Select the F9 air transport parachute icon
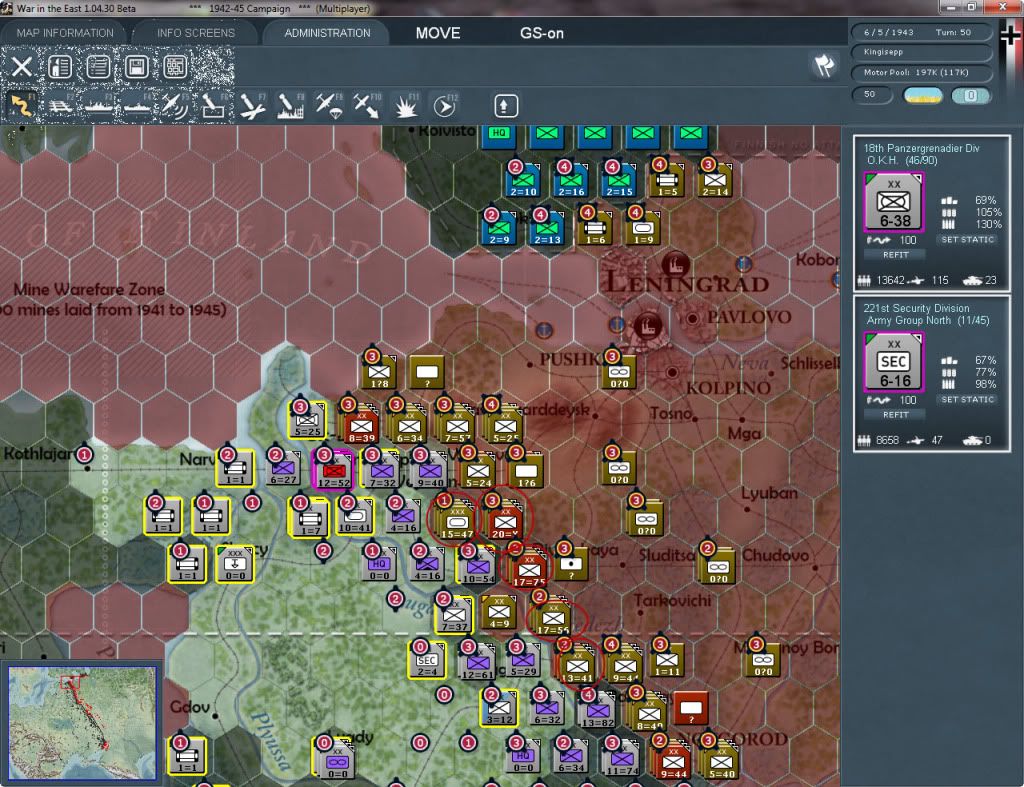 328,105
